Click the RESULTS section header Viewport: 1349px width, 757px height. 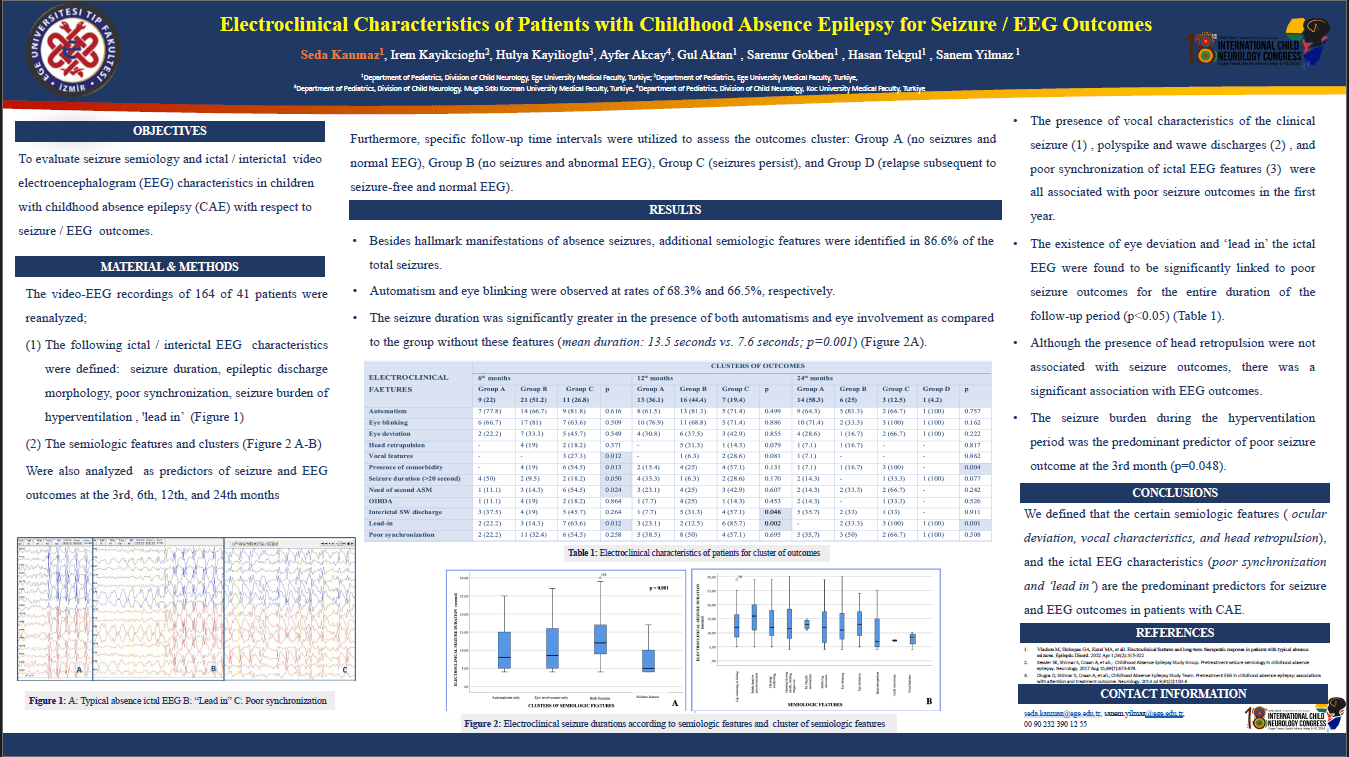[675, 210]
